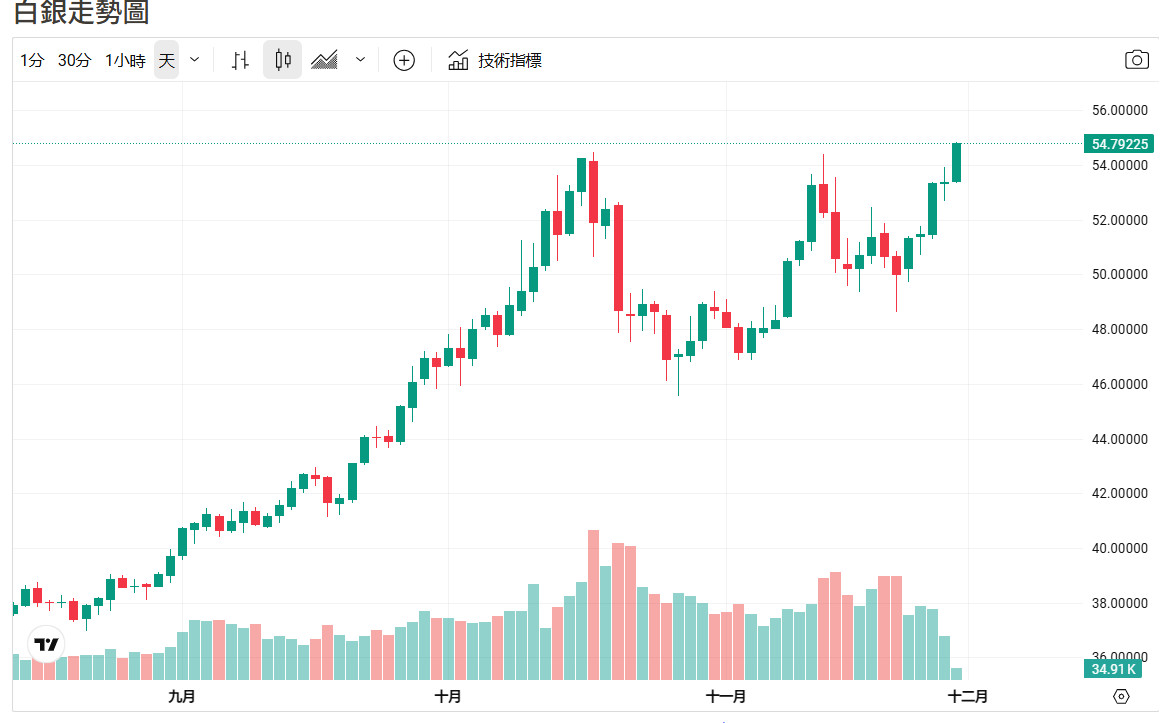Expand the chart style dropdown arrow
The image size is (1163, 723).
[x=360, y=60]
